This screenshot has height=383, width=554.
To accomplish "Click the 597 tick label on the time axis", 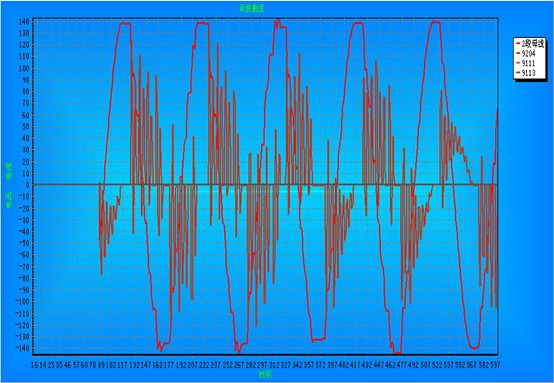I will [494, 365].
